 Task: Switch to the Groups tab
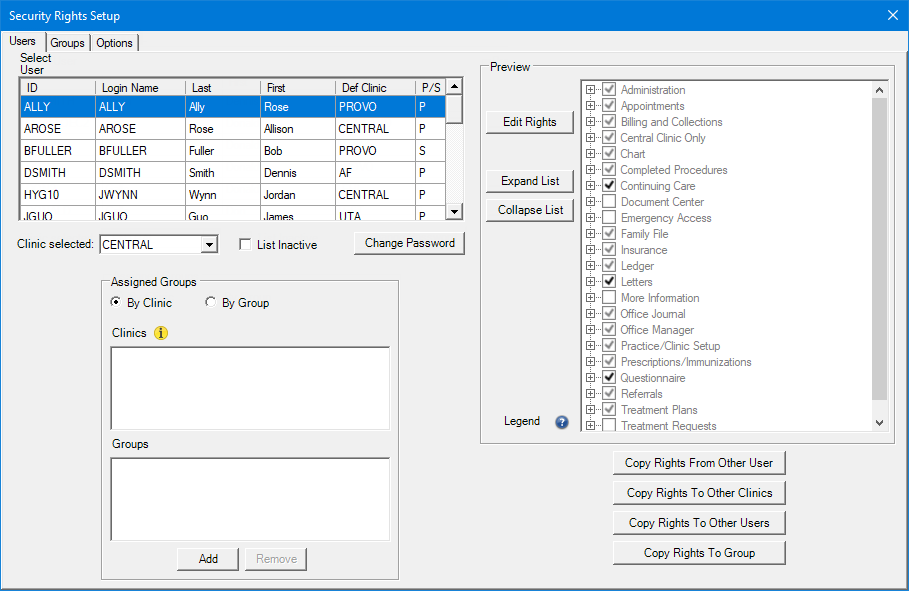pyautogui.click(x=67, y=43)
